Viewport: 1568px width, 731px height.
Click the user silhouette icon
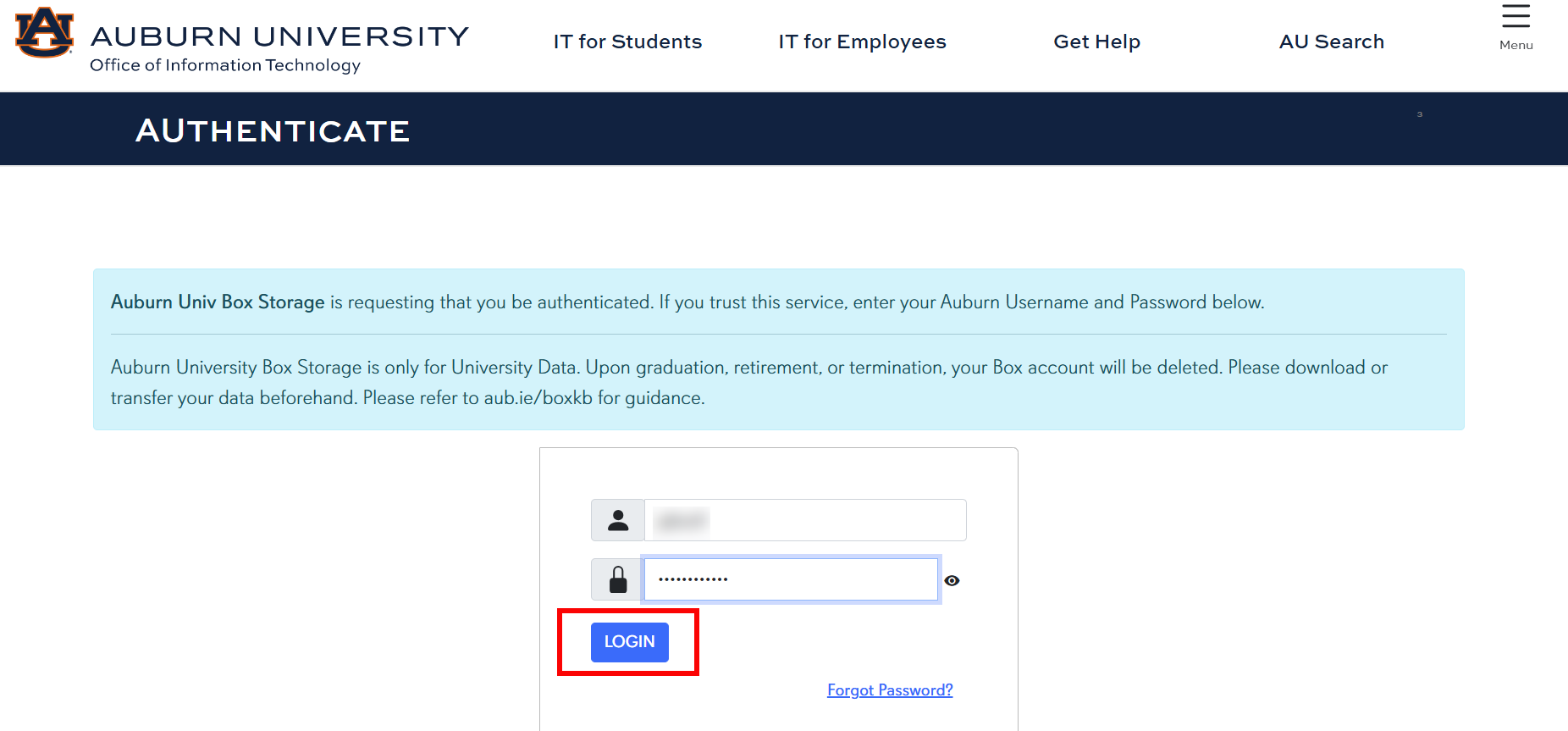pos(618,520)
